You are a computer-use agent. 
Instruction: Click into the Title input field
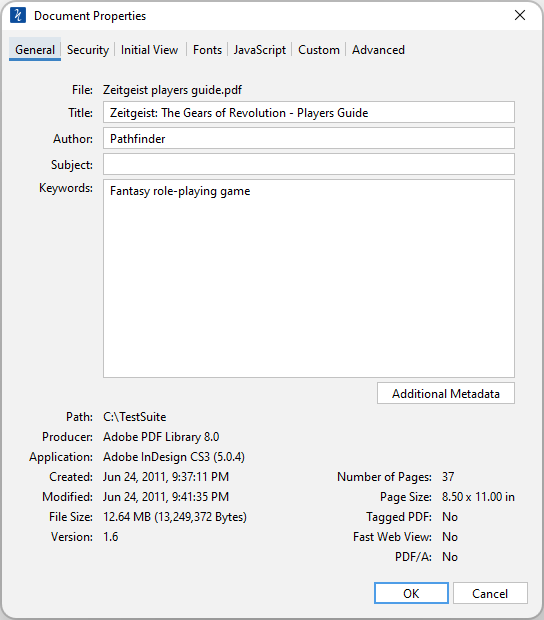click(309, 112)
